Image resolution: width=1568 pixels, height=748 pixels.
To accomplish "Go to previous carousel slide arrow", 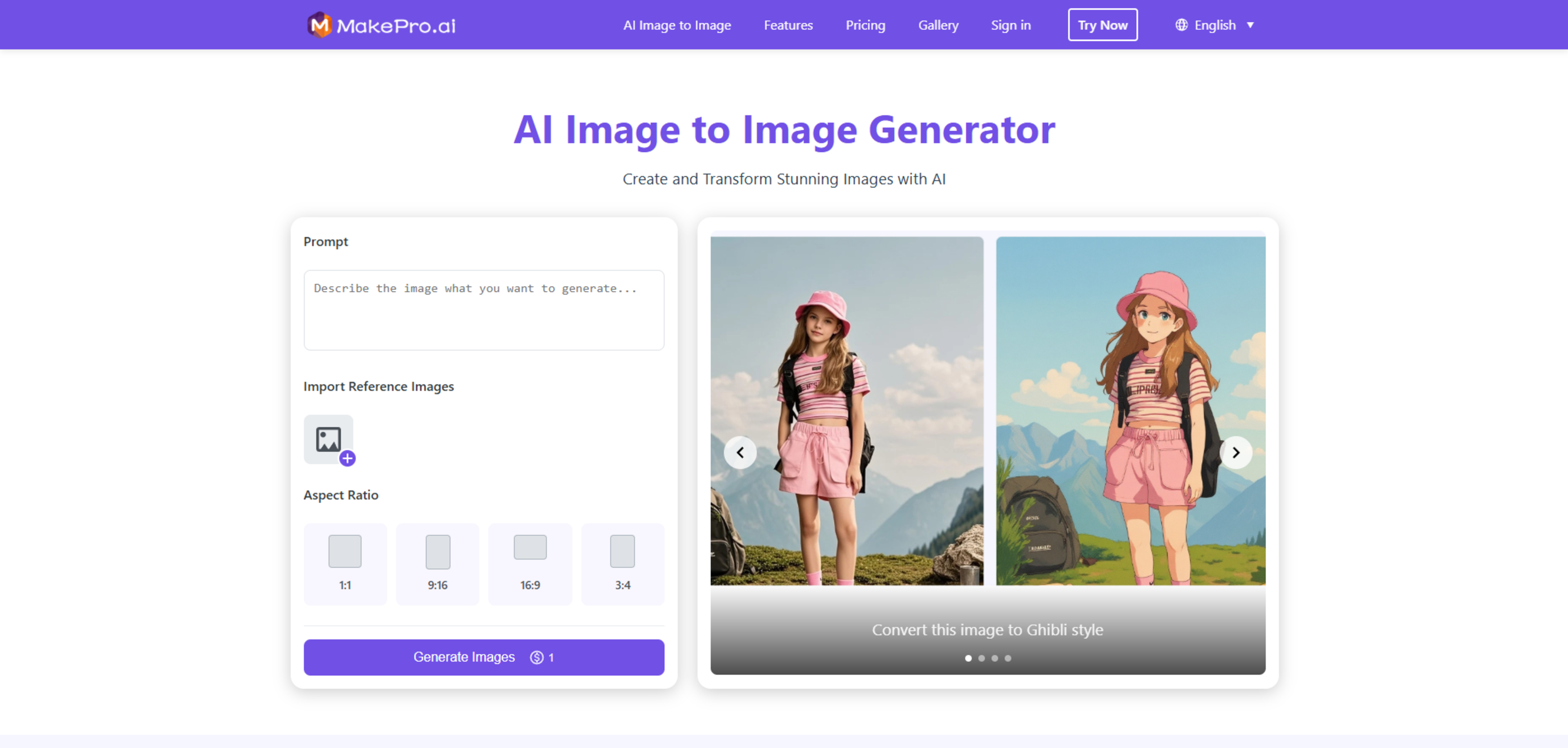I will [739, 453].
